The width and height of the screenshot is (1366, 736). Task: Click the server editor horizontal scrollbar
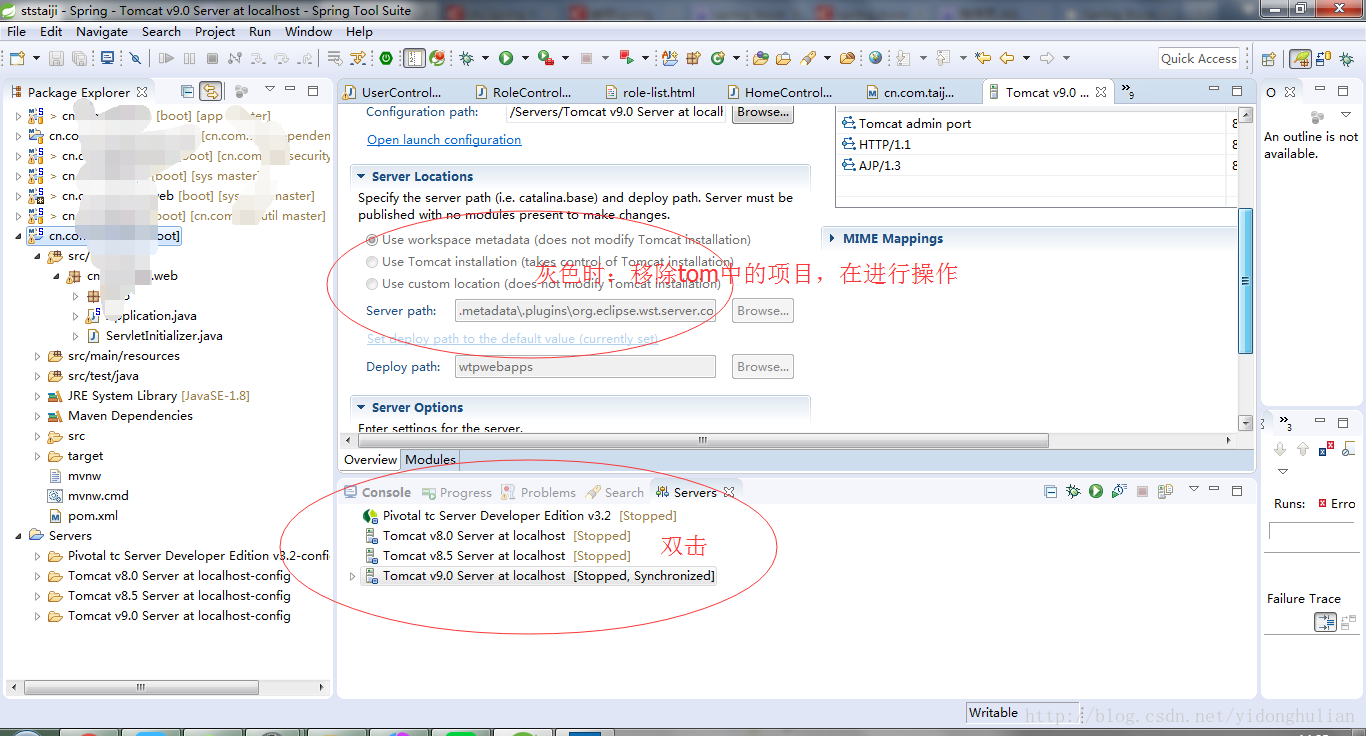703,440
